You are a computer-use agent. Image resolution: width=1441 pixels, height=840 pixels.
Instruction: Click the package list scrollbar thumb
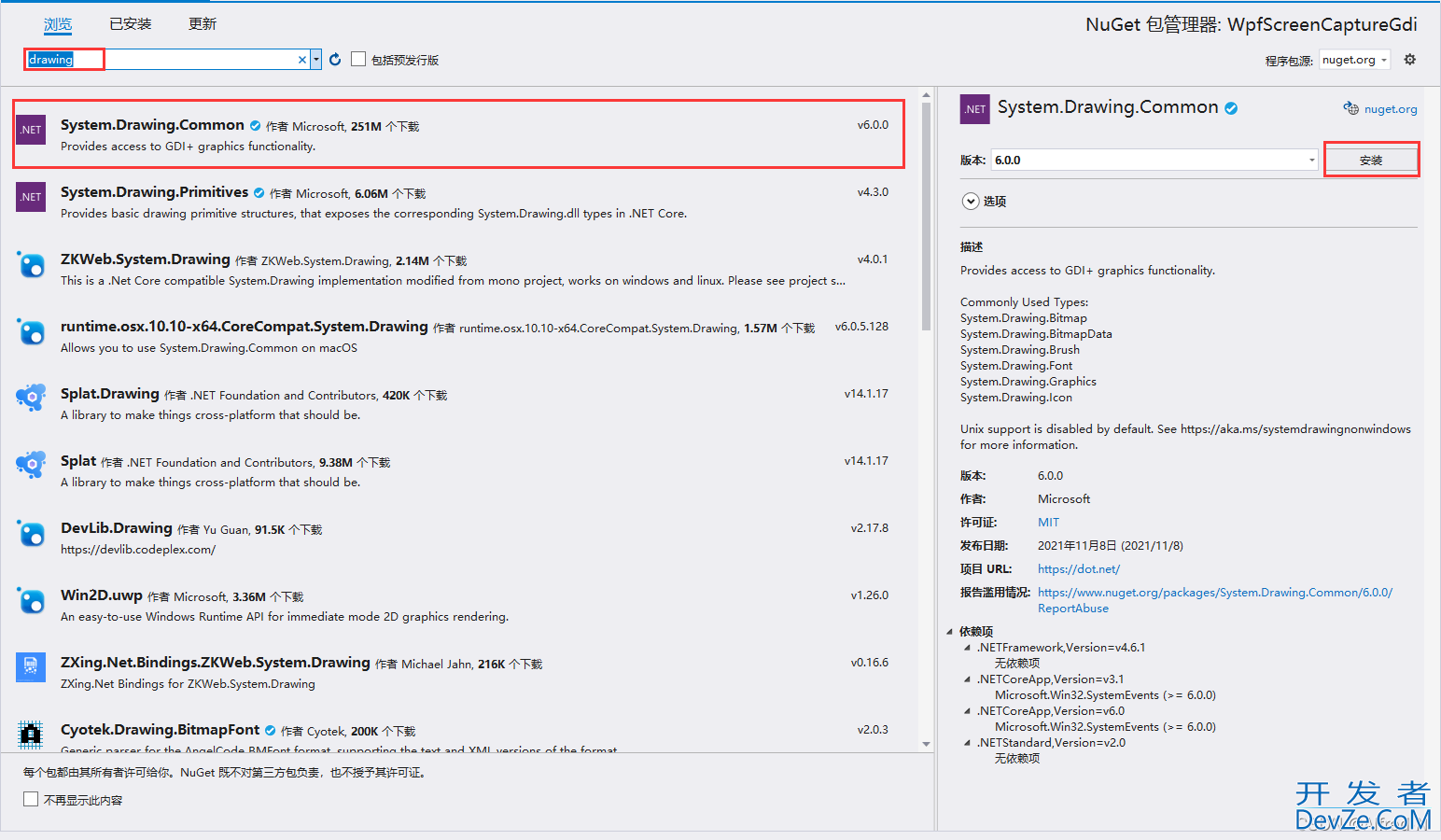click(926, 217)
